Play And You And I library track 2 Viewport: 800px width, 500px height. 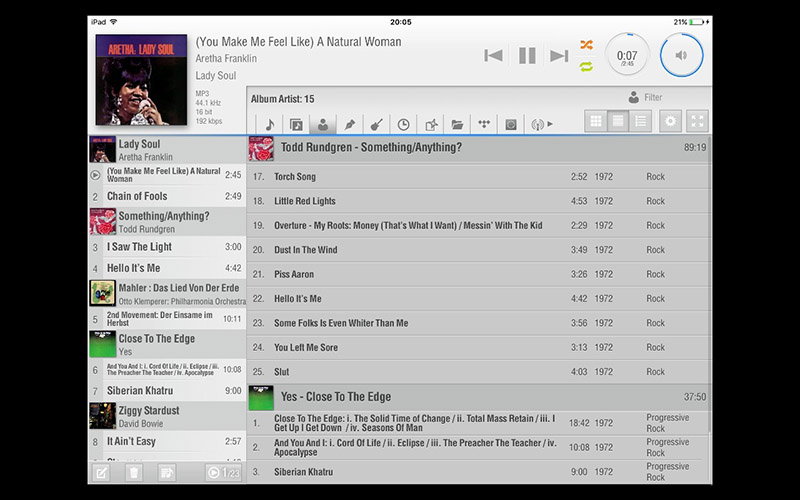point(479,447)
